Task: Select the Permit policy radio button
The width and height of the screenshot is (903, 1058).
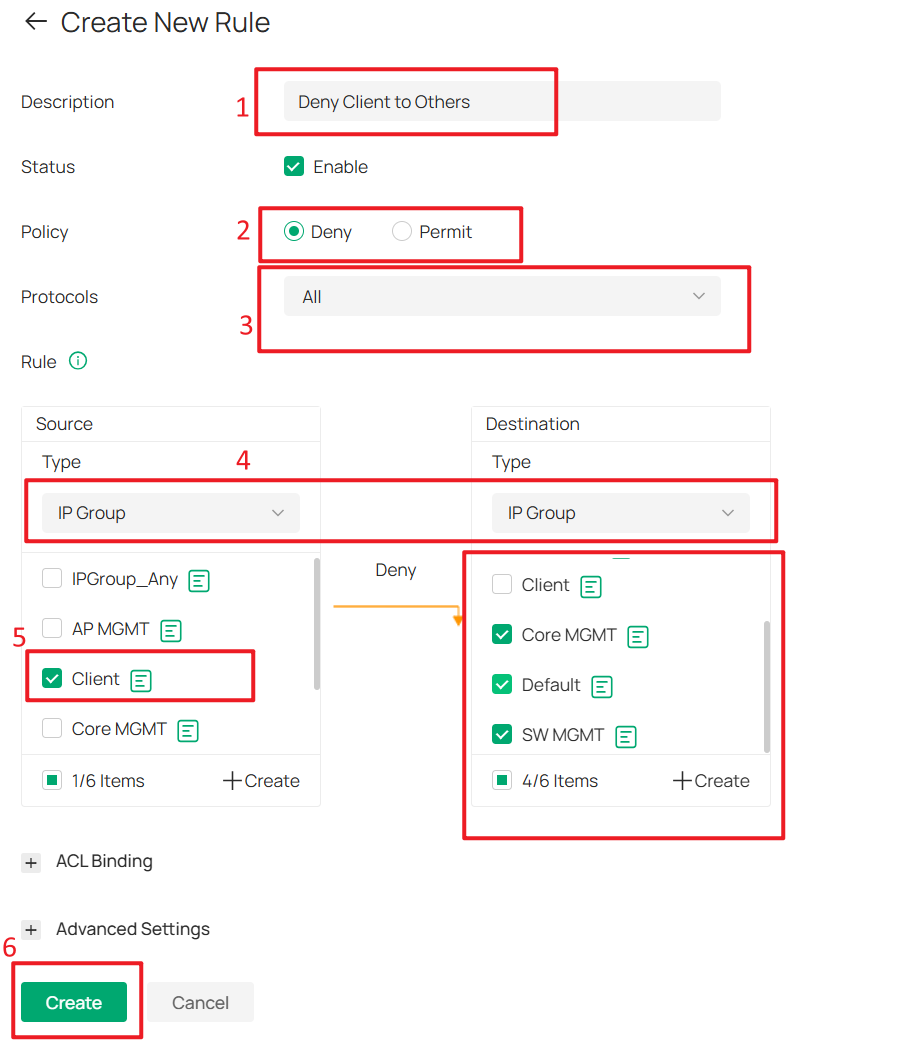Action: click(x=402, y=231)
